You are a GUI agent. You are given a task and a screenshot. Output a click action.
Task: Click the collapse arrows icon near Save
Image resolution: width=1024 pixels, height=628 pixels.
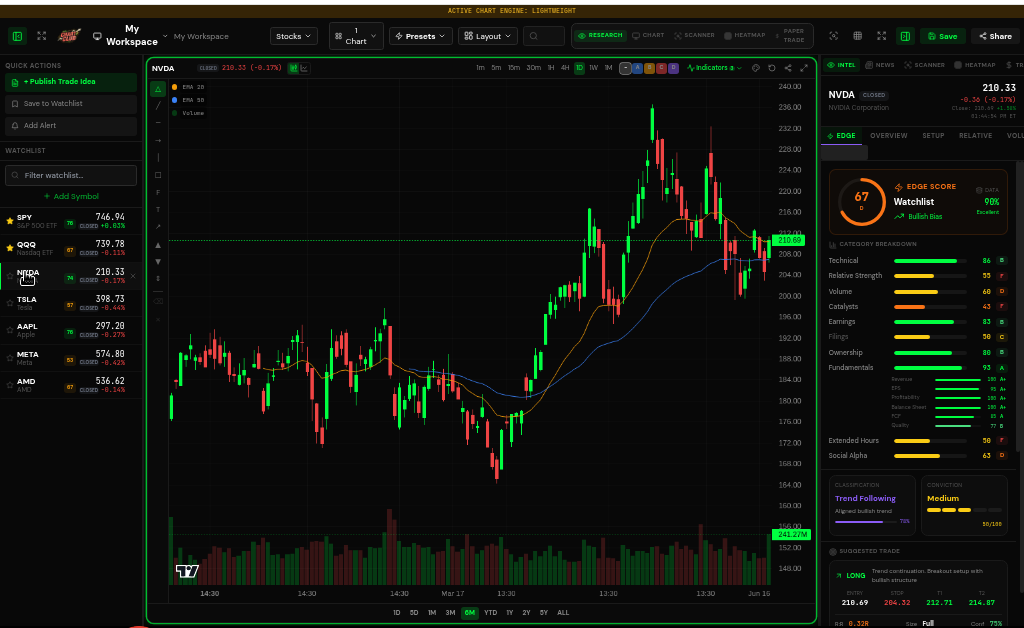click(x=882, y=37)
